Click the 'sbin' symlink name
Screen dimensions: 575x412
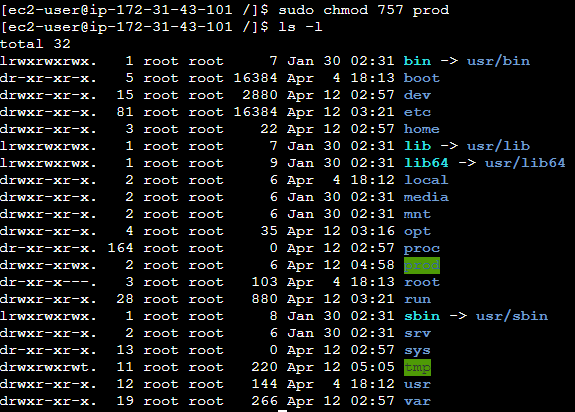tap(422, 316)
